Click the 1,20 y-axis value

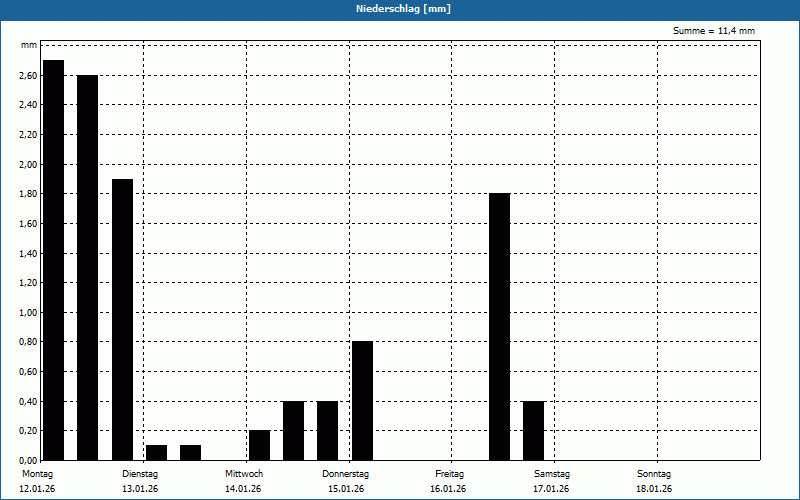coord(29,283)
